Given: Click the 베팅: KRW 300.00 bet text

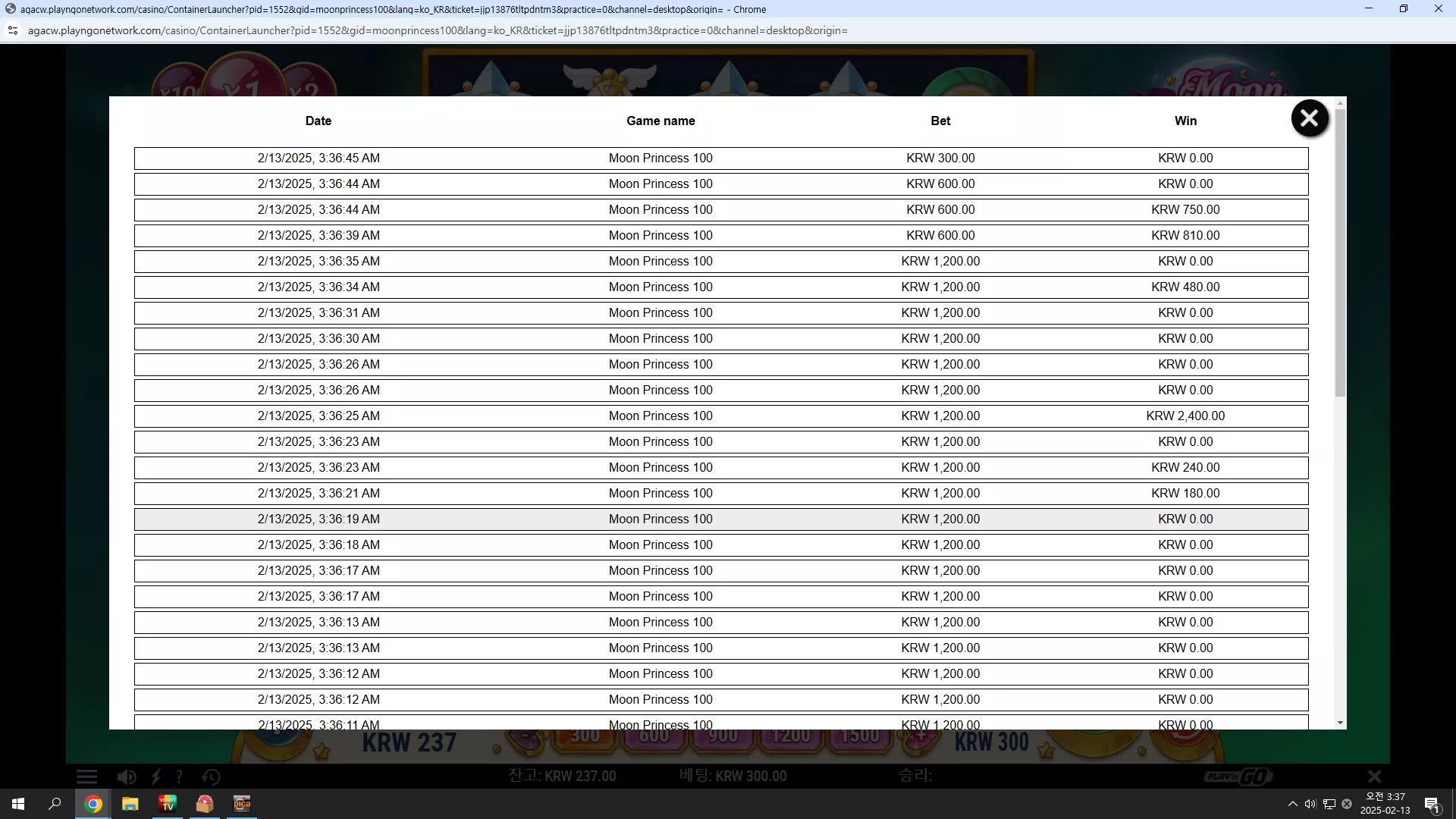Looking at the screenshot, I should click(733, 777).
